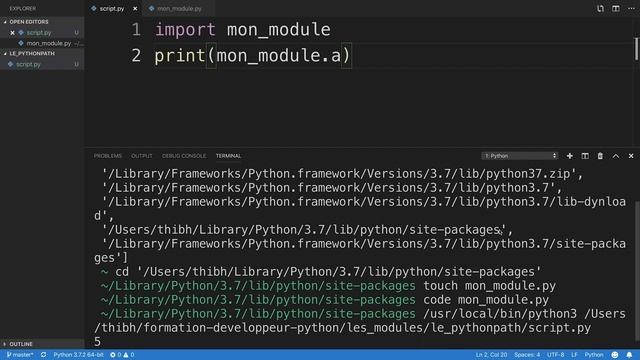The image size is (640, 360).
Task: Click the terminal output value '5'
Action: (x=97, y=341)
